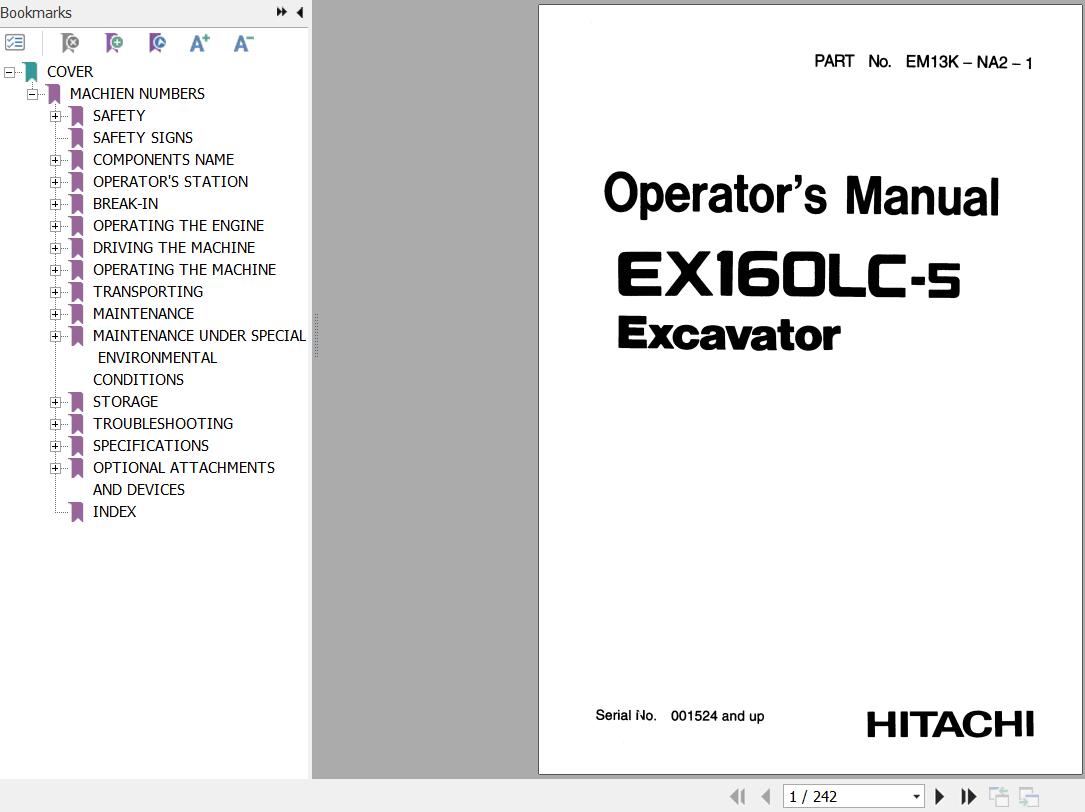Open OPERATING THE ENGINE bookmark label

[179, 226]
